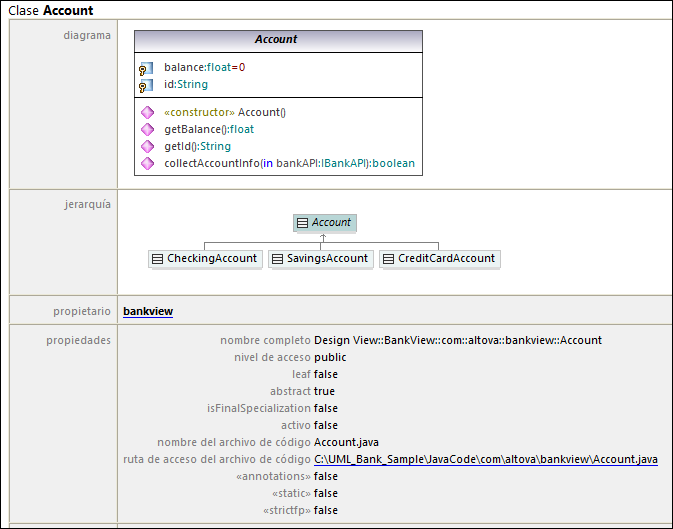Viewport: 673px width, 529px height.
Task: Click the Account.java code file name value
Action: point(346,443)
